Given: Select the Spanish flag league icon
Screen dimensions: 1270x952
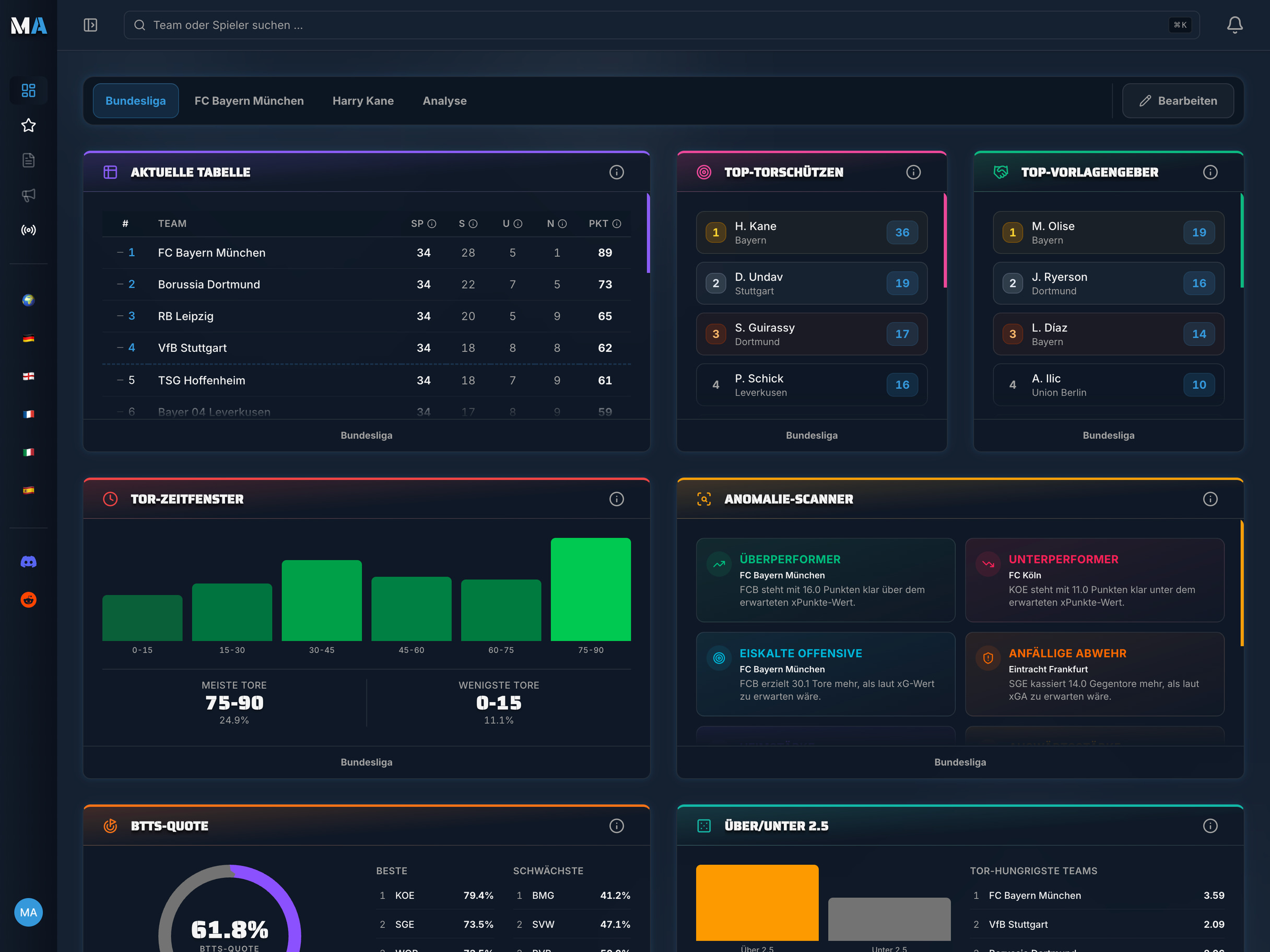Looking at the screenshot, I should (29, 490).
